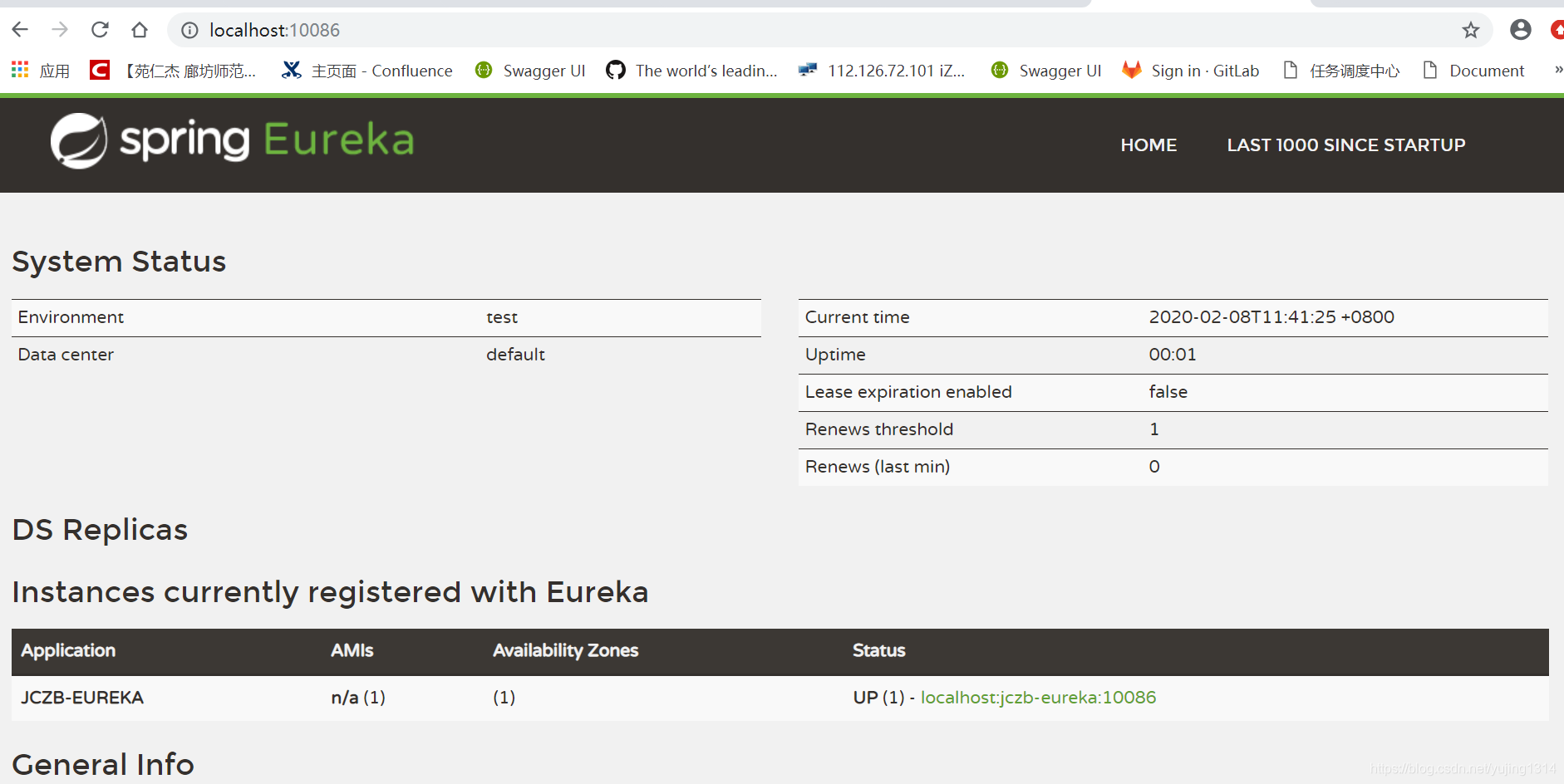
Task: Click the AMIs column header
Action: pyautogui.click(x=352, y=650)
